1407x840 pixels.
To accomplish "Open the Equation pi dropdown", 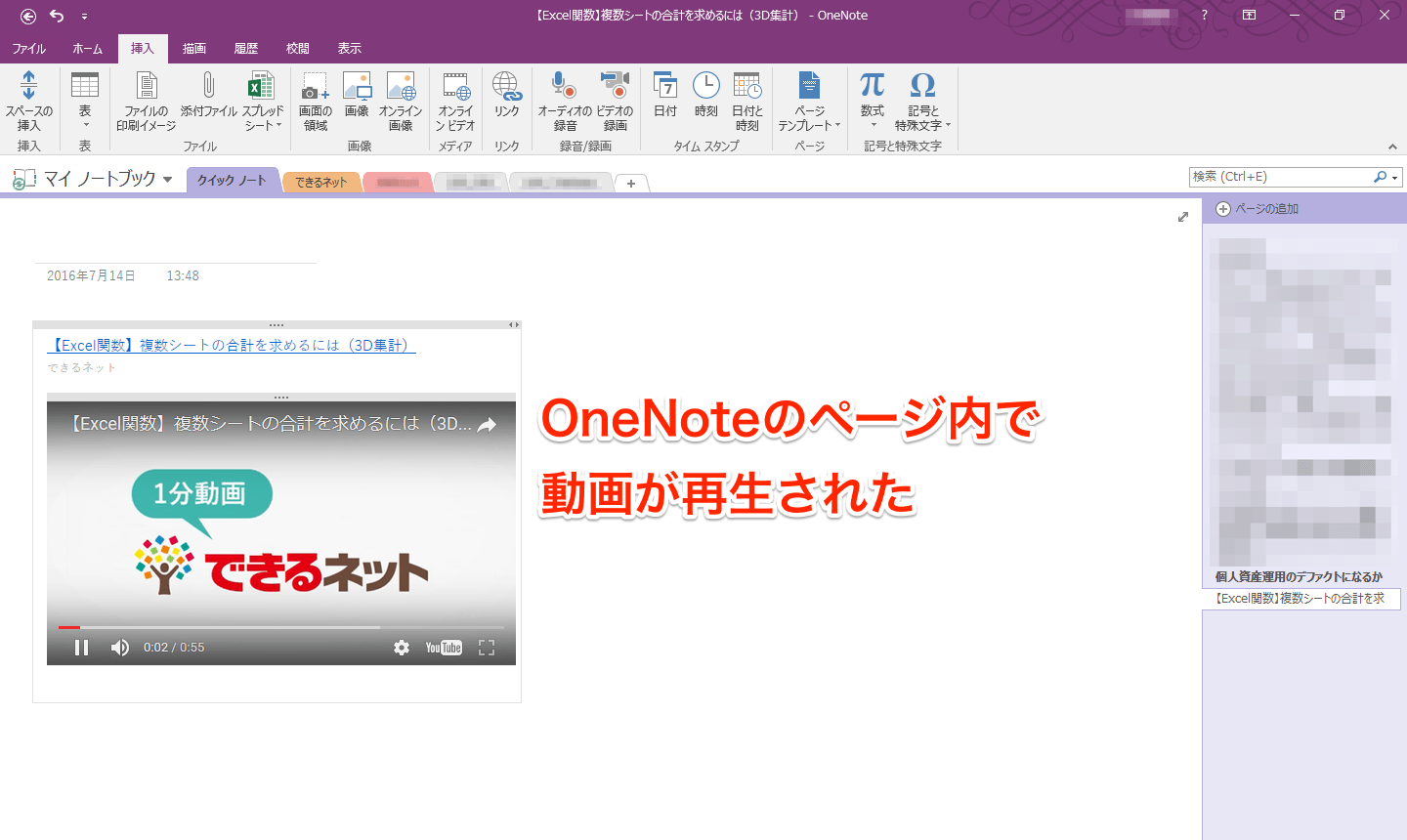I will tap(873, 101).
